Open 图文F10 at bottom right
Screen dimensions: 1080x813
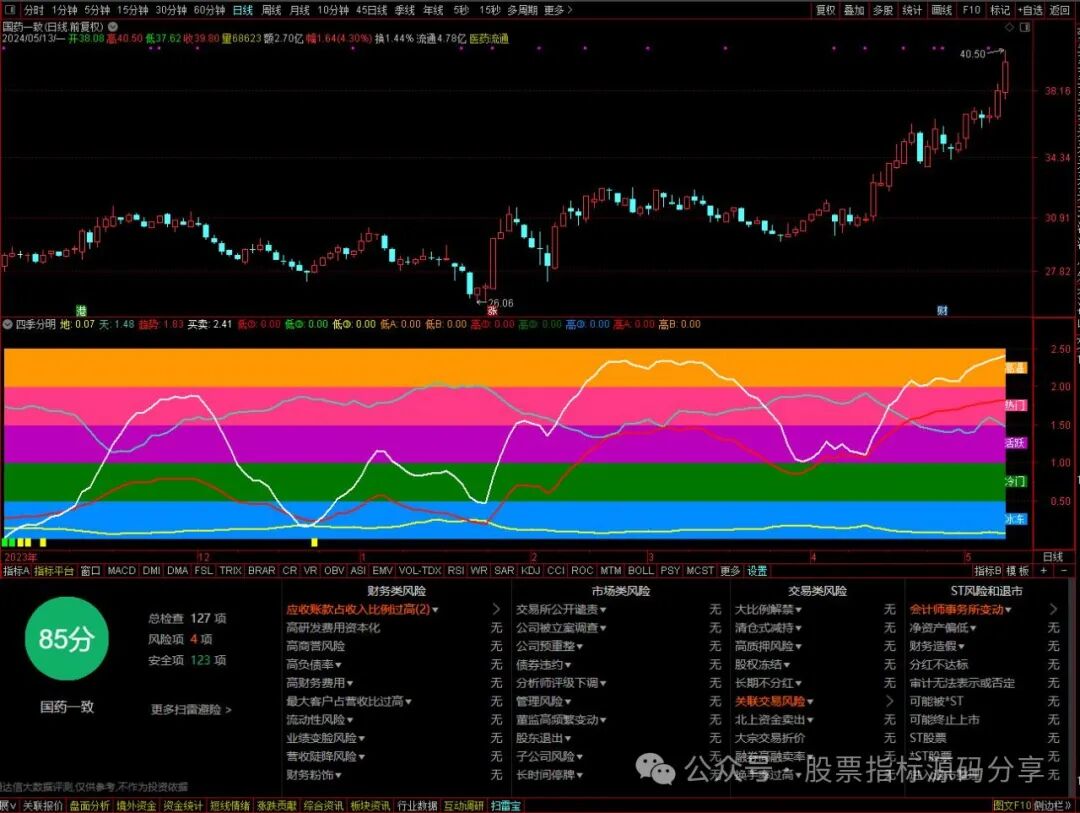[1012, 805]
